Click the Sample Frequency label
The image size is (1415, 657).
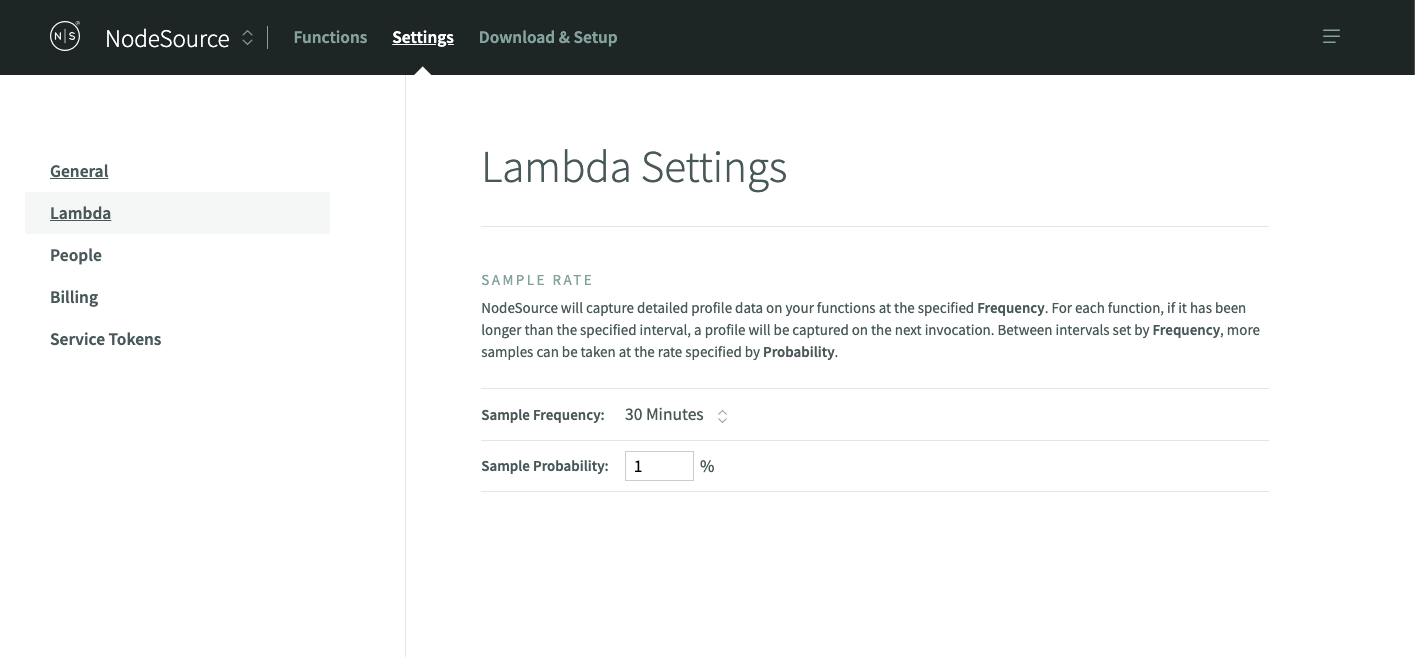[x=543, y=415]
